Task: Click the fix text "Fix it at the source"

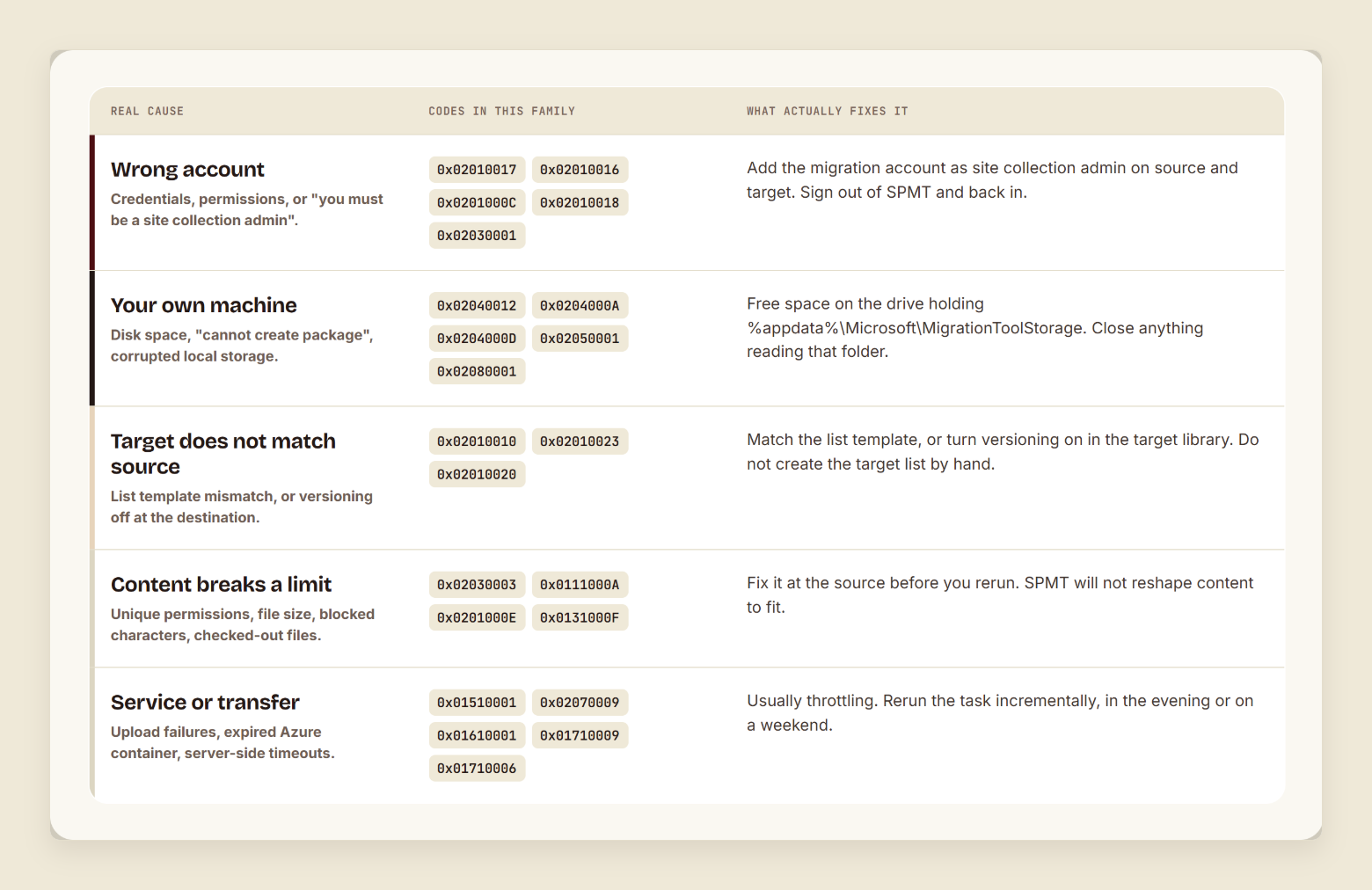Action: pos(1000,595)
